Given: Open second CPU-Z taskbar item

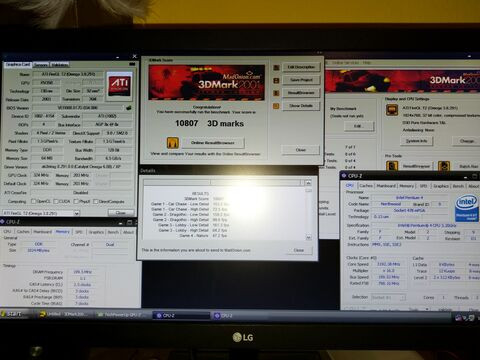Looking at the screenshot, I should (x=238, y=315).
